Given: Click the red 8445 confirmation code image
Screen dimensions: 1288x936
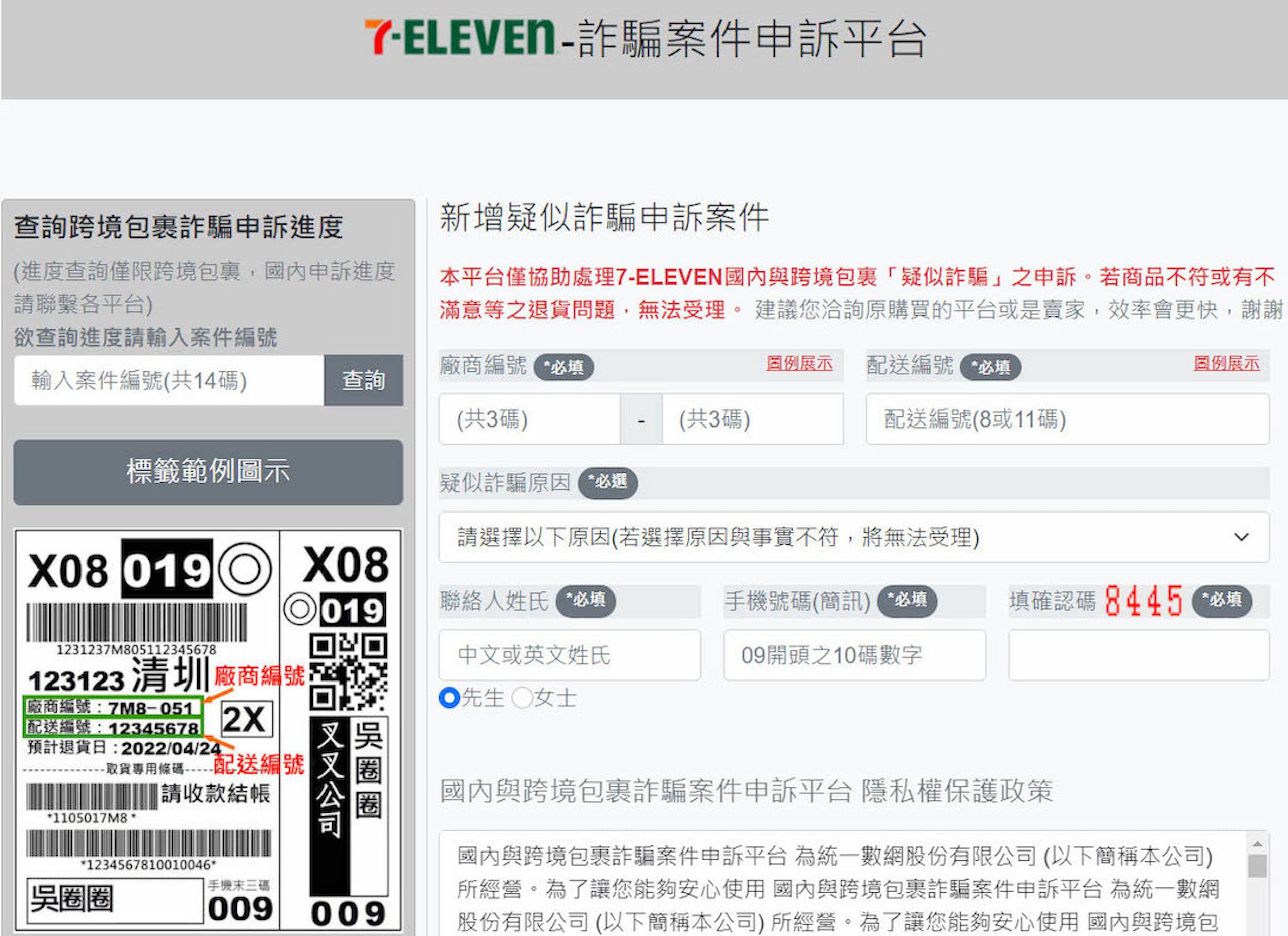Looking at the screenshot, I should (x=1144, y=601).
